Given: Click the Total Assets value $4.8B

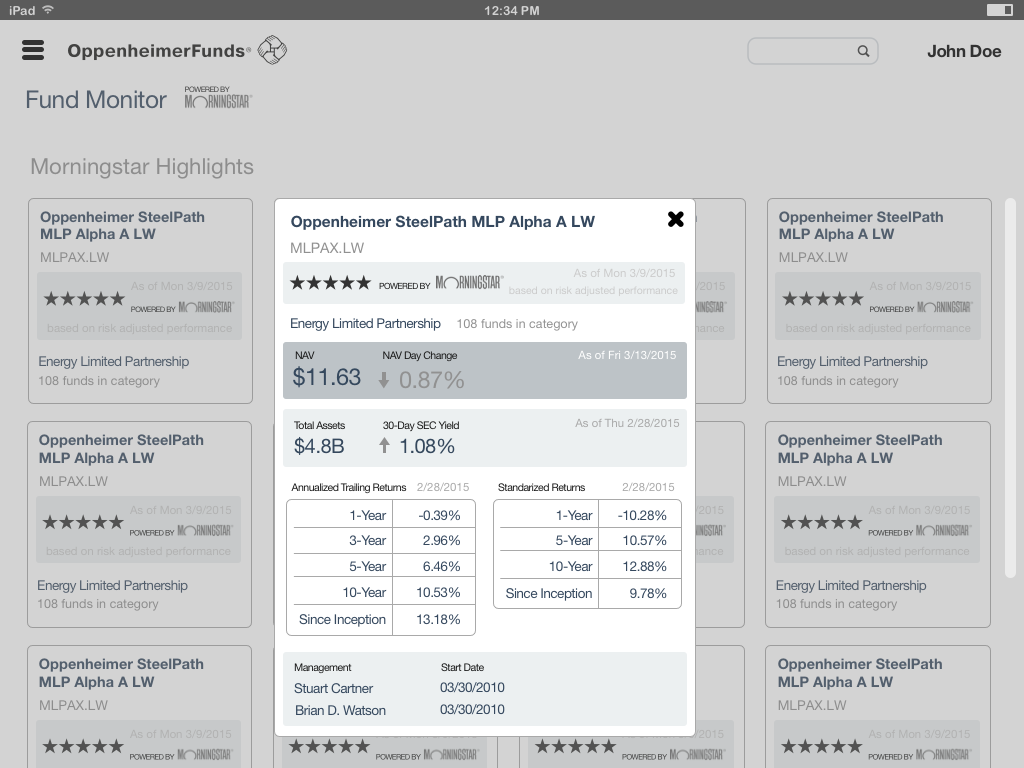Looking at the screenshot, I should click(x=319, y=446).
